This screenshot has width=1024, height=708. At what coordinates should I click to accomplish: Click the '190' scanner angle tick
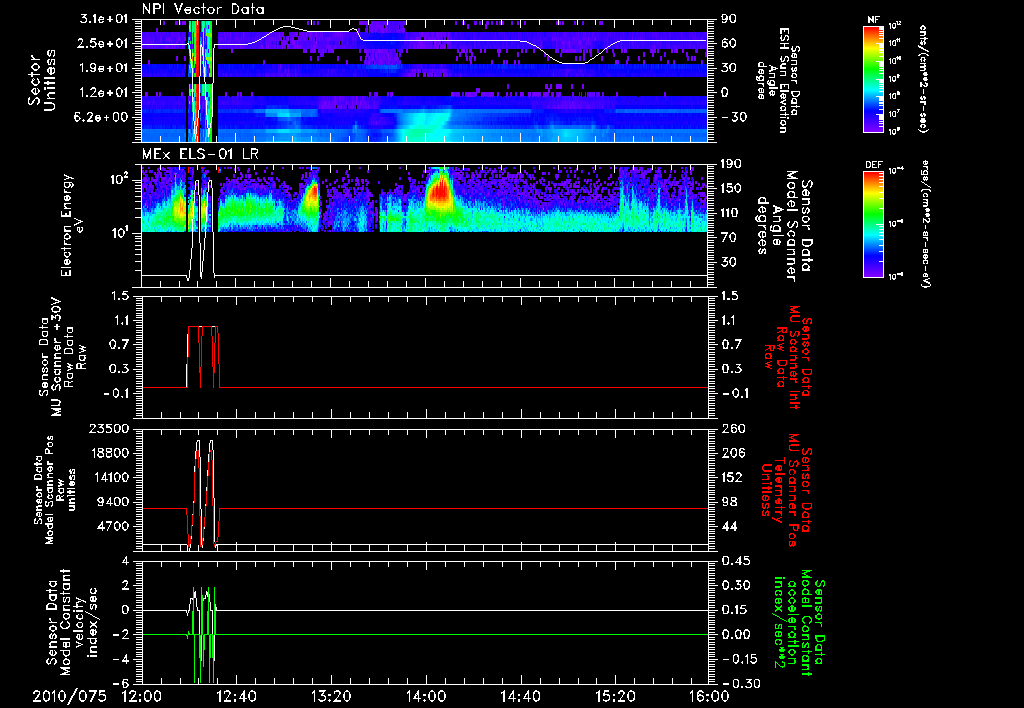(x=732, y=164)
